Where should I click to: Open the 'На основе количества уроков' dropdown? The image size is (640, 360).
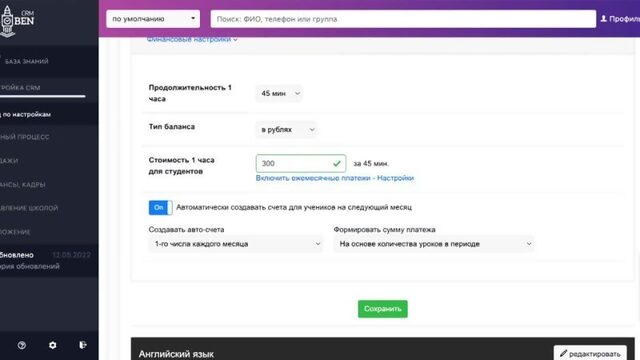[434, 244]
